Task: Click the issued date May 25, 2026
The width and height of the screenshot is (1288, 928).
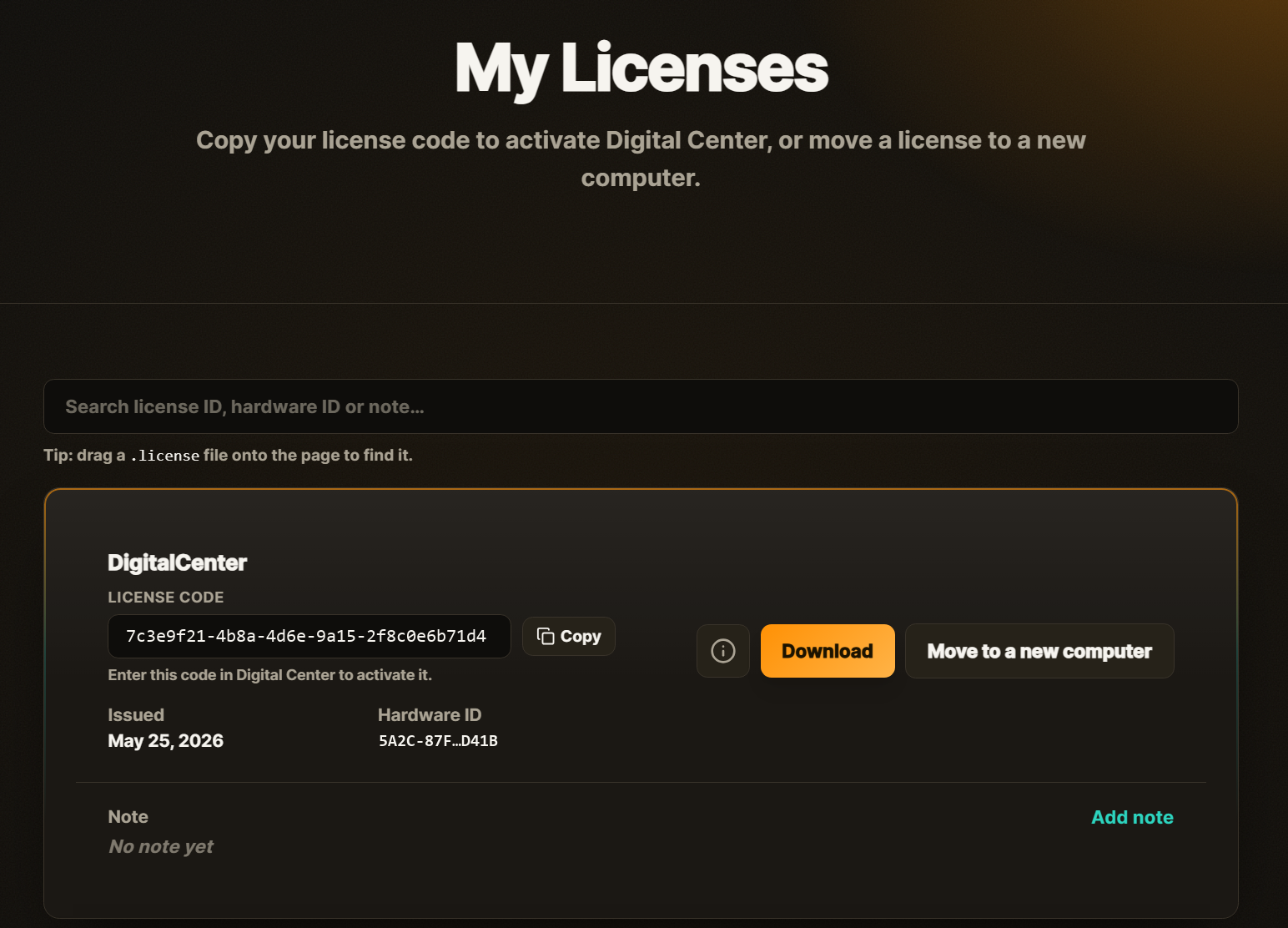Action: point(165,741)
